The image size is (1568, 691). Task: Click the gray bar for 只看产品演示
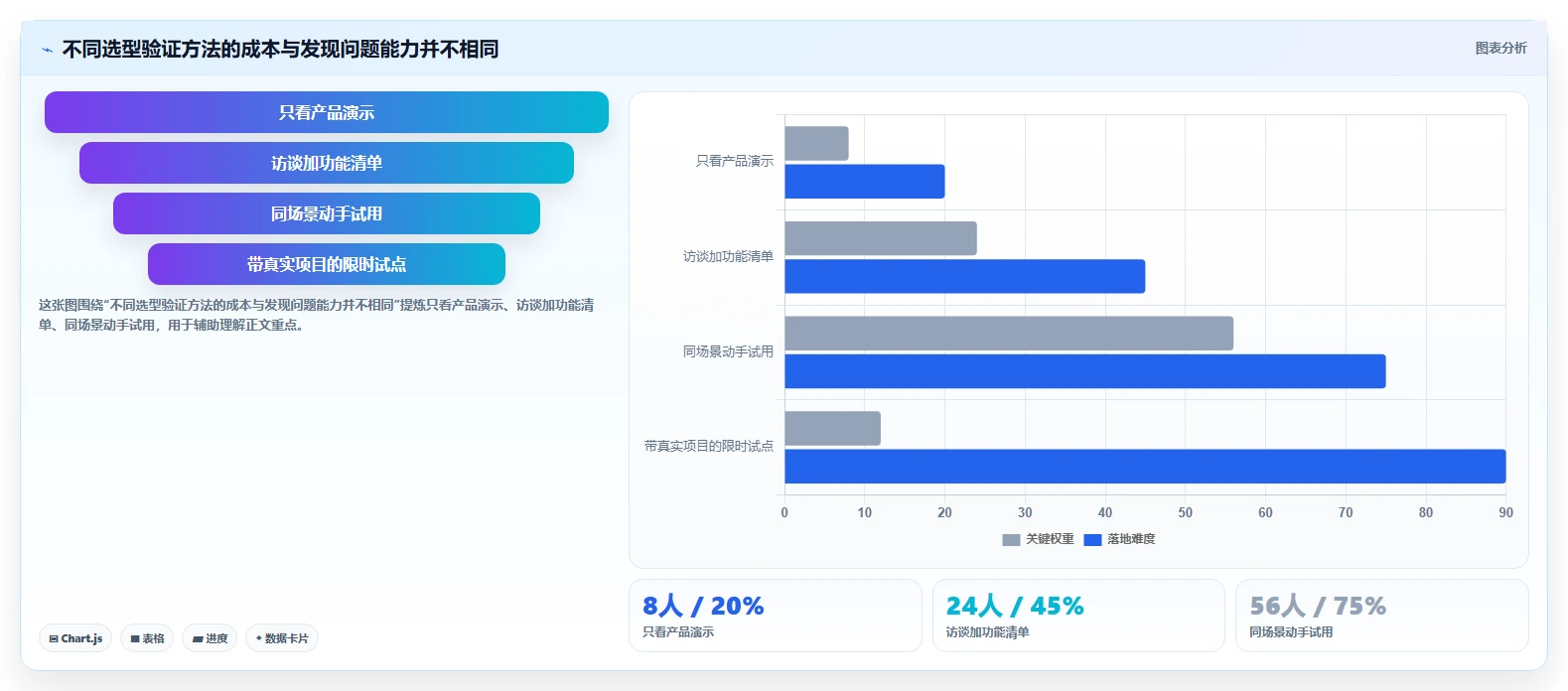tap(816, 143)
